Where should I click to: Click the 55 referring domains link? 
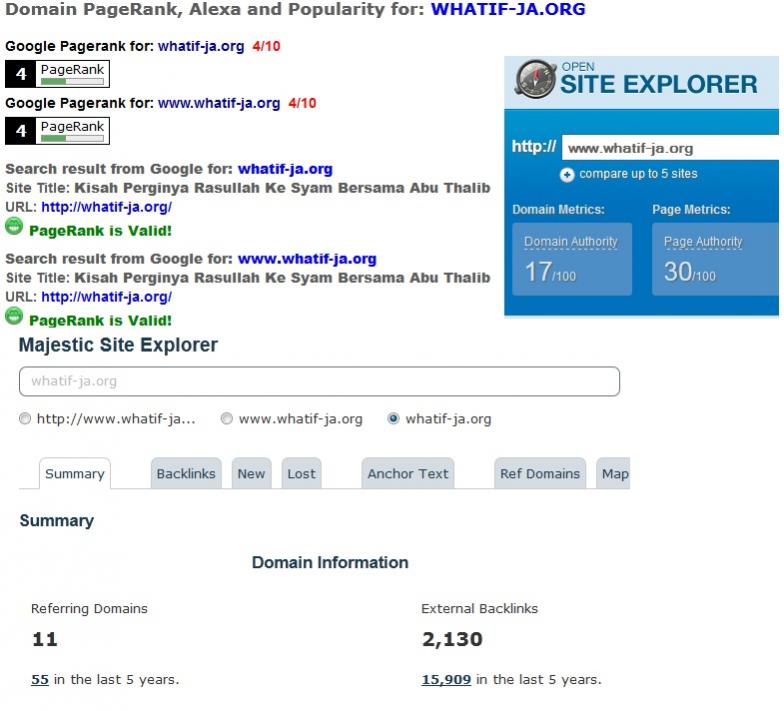(40, 680)
